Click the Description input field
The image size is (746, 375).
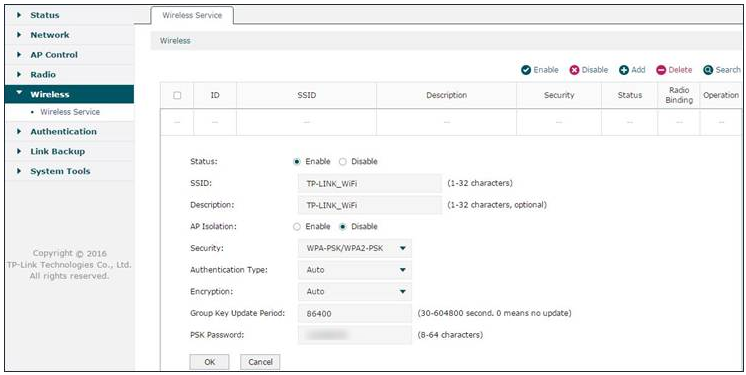coord(370,205)
